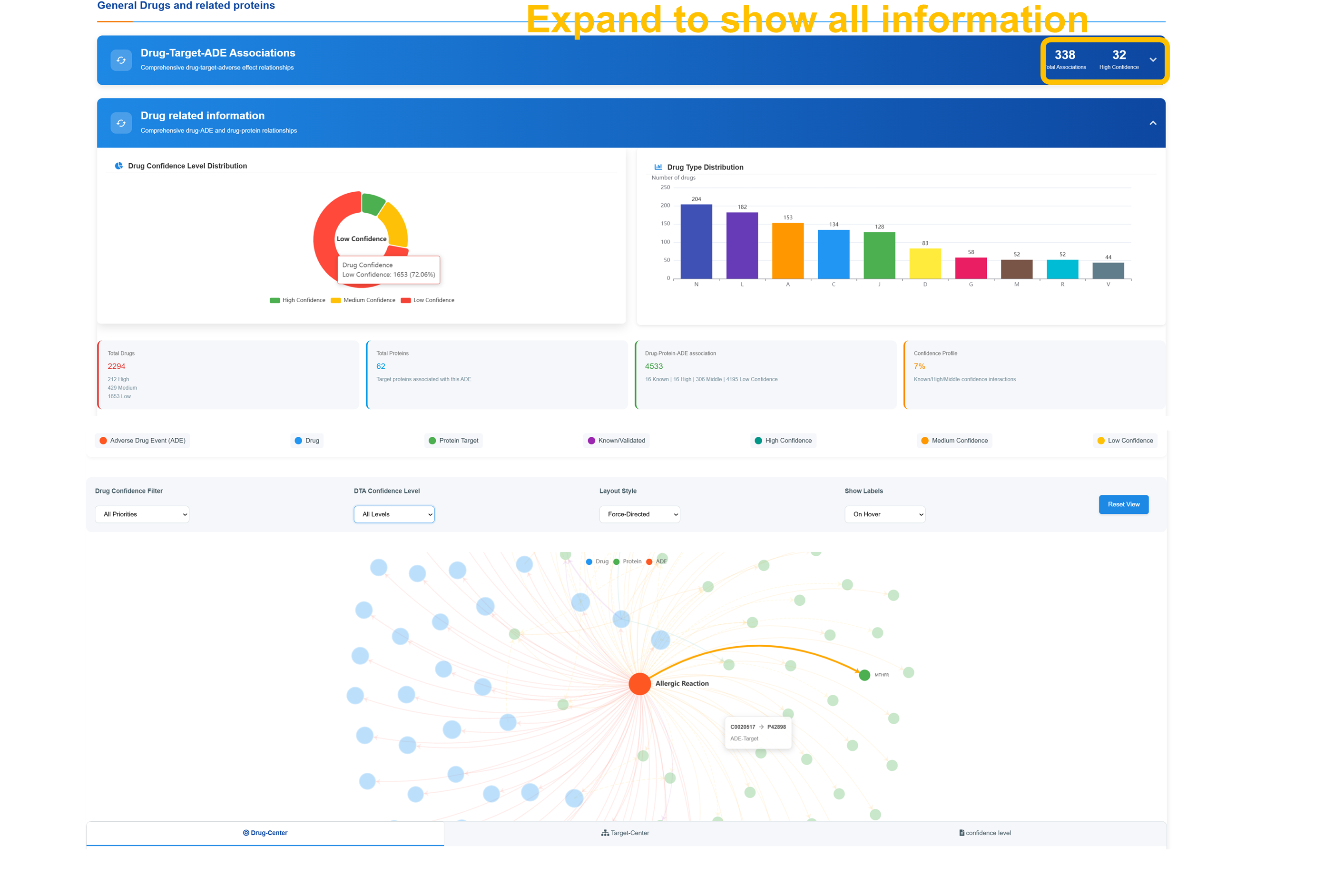Viewport: 1325px width, 896px height.
Task: Open the Drug Confidence Filter dropdown
Action: [x=142, y=514]
